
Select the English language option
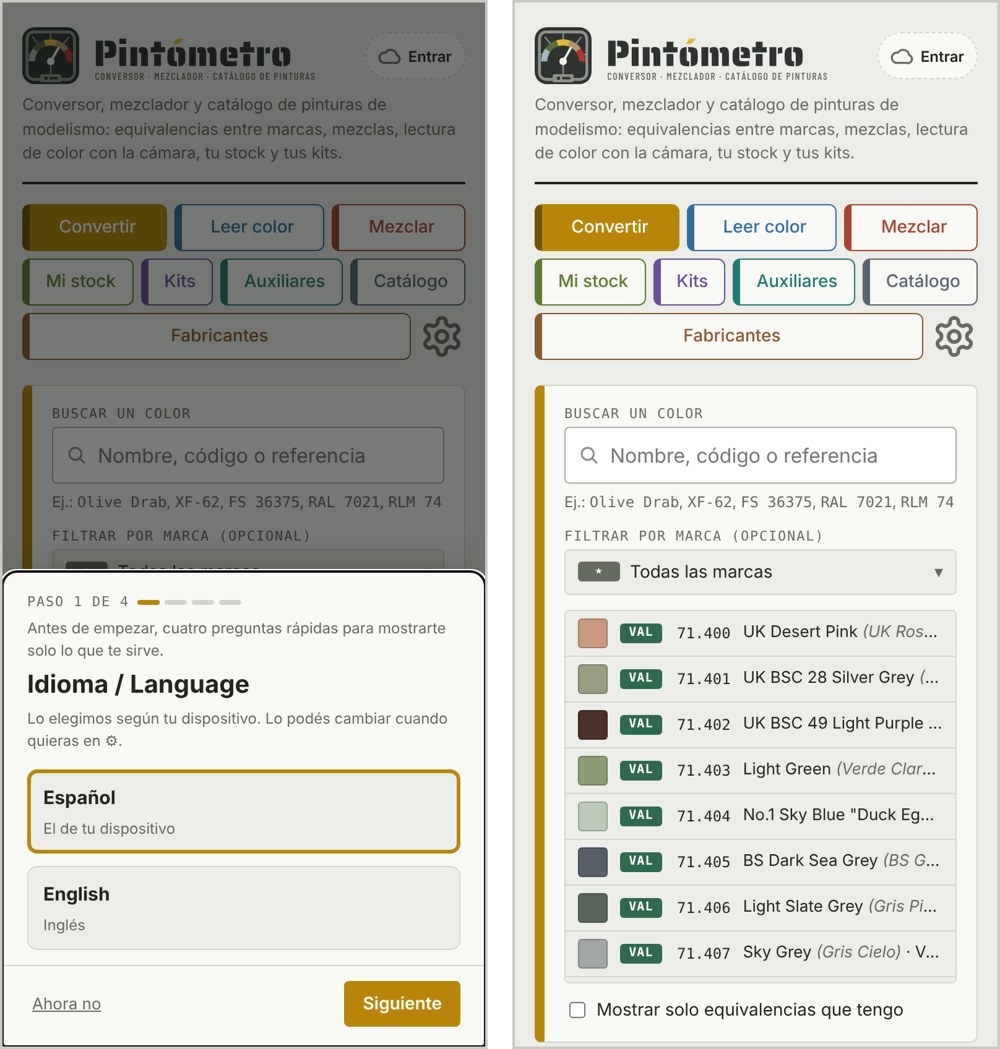pyautogui.click(x=243, y=908)
